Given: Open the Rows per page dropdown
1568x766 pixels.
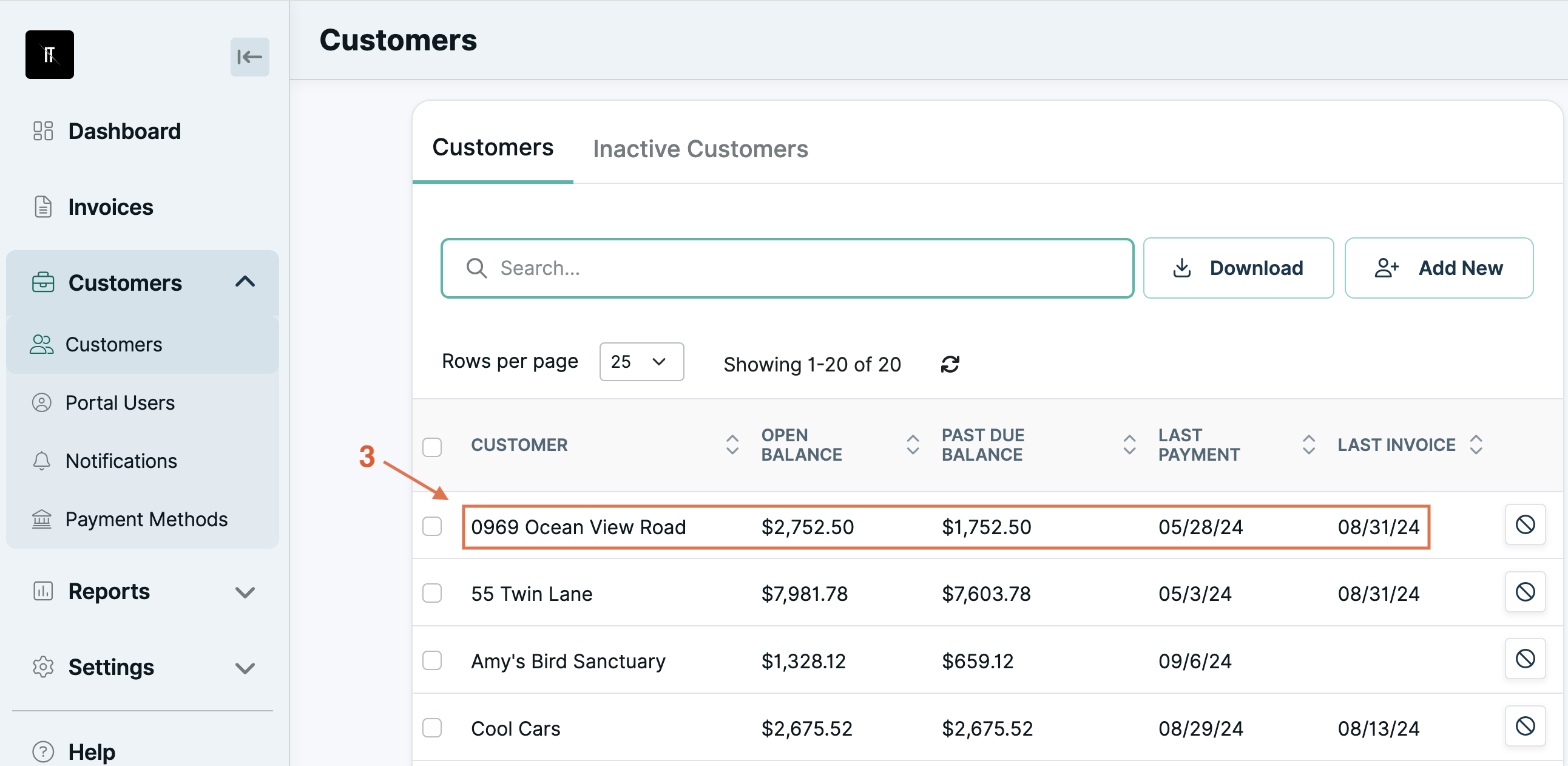Looking at the screenshot, I should pos(641,362).
